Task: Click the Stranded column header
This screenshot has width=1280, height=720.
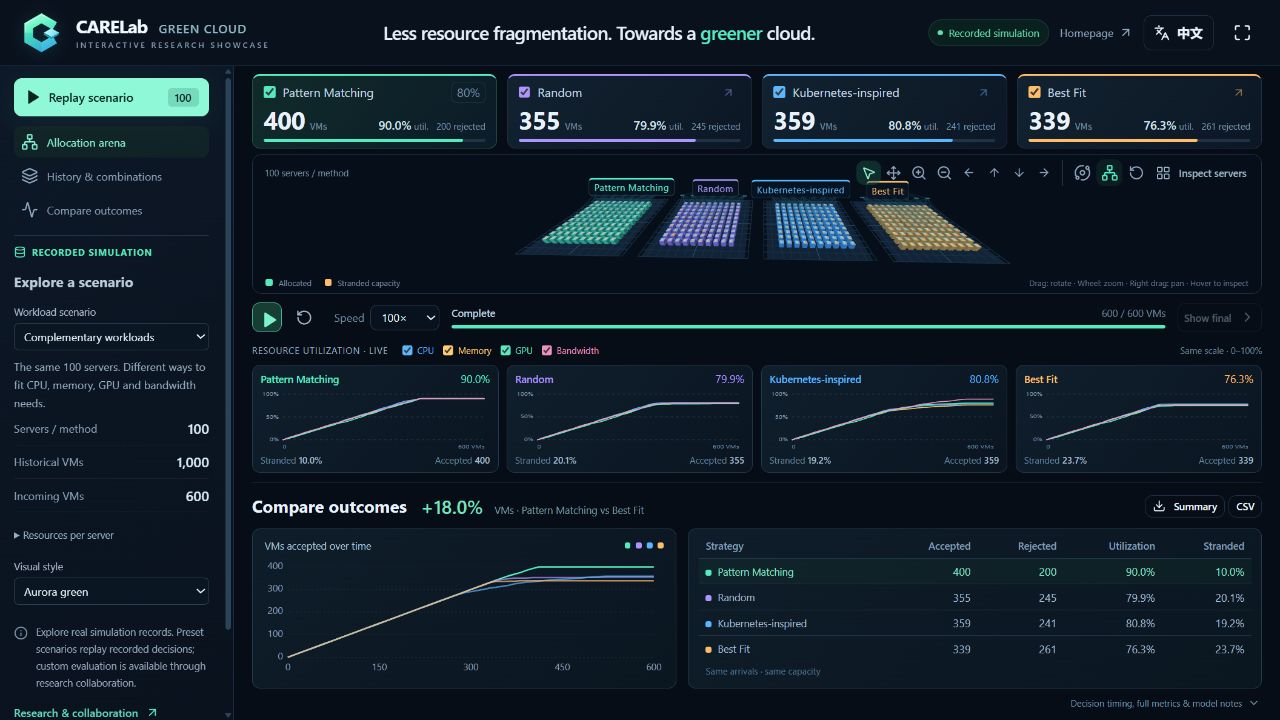Action: tap(1224, 546)
